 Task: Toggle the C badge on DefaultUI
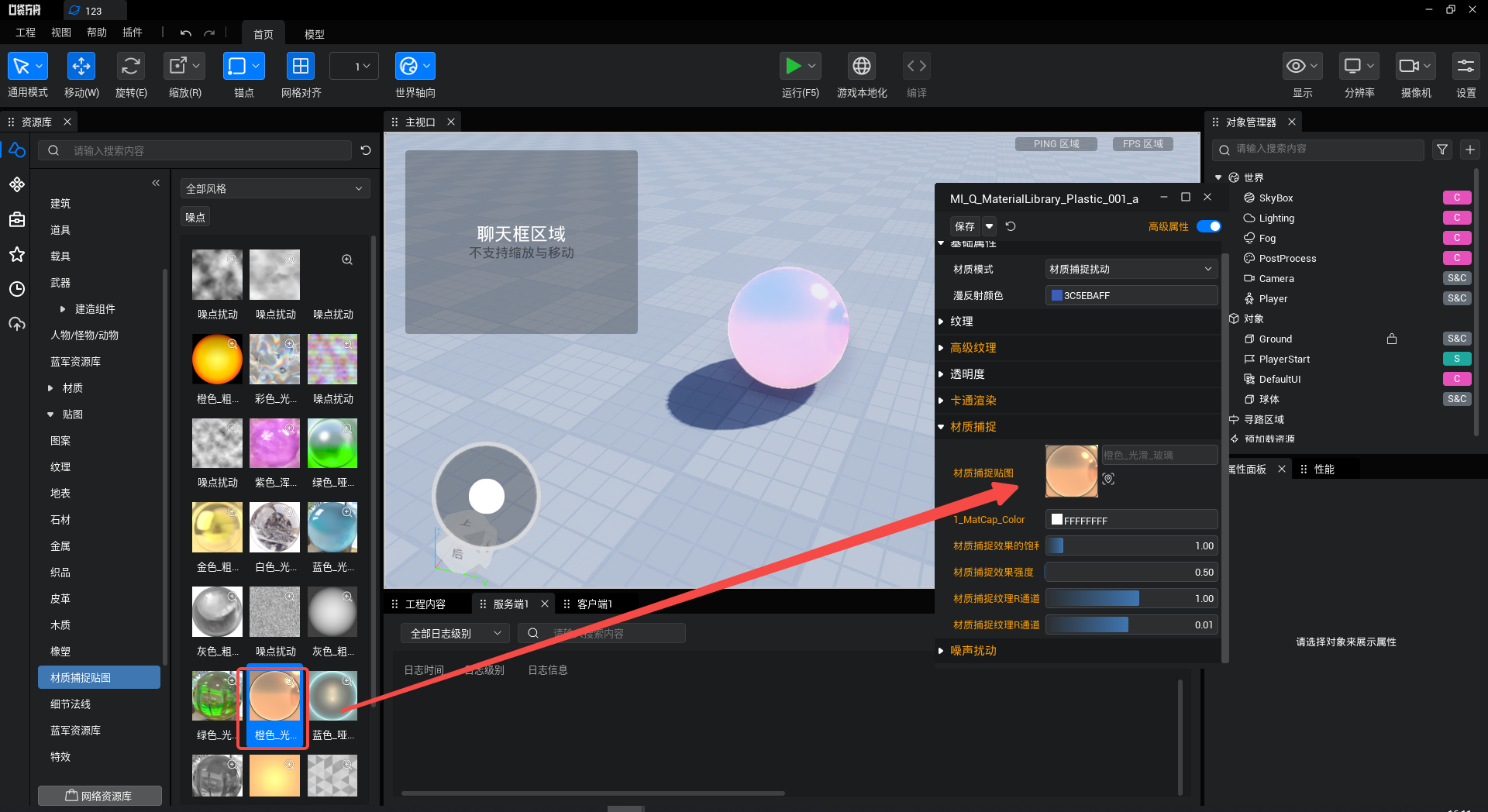[1457, 379]
